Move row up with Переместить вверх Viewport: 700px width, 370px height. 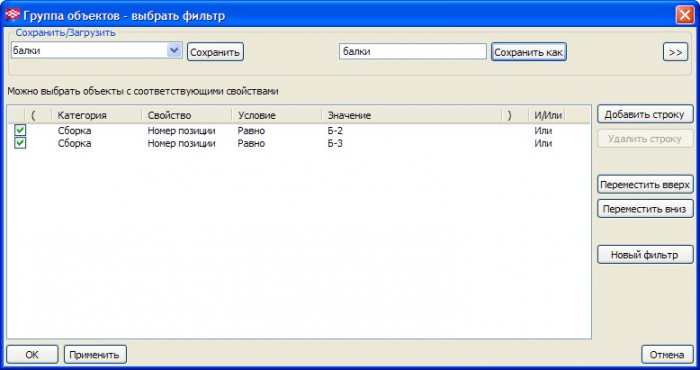pyautogui.click(x=645, y=184)
